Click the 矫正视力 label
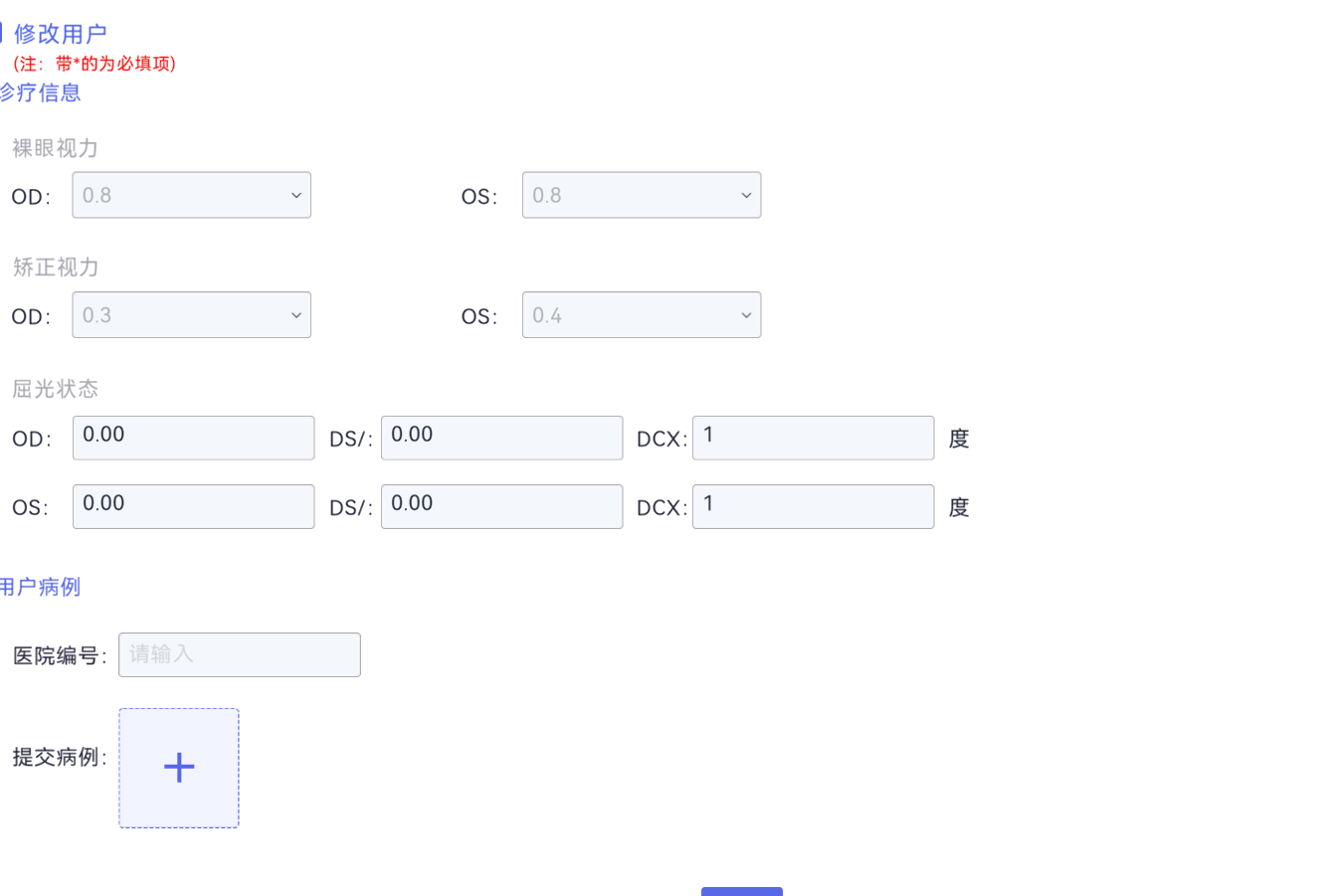The height and width of the screenshot is (896, 1325). tap(55, 267)
